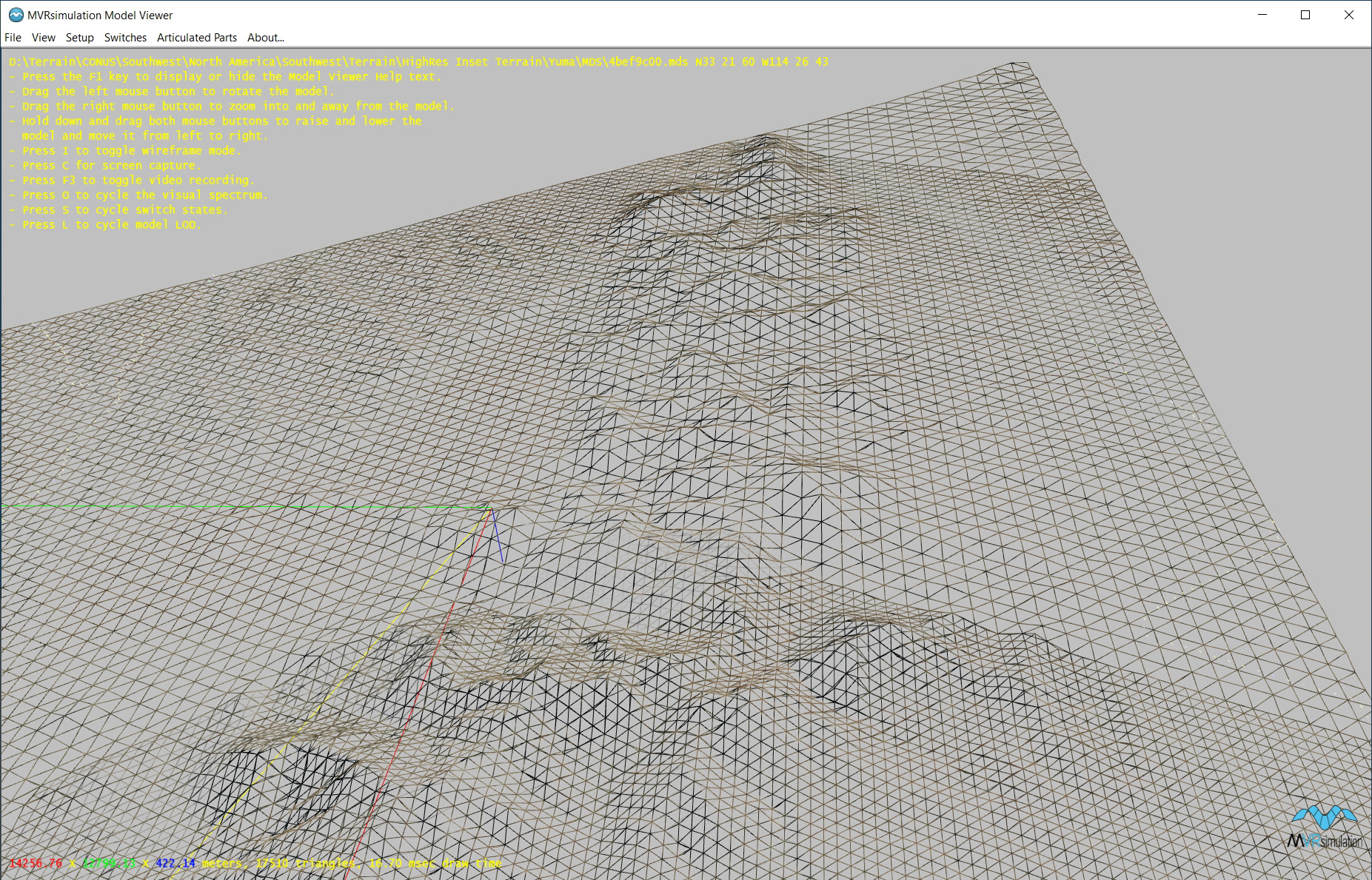Open the Articulated Parts menu
The width and height of the screenshot is (1372, 880).
click(197, 38)
